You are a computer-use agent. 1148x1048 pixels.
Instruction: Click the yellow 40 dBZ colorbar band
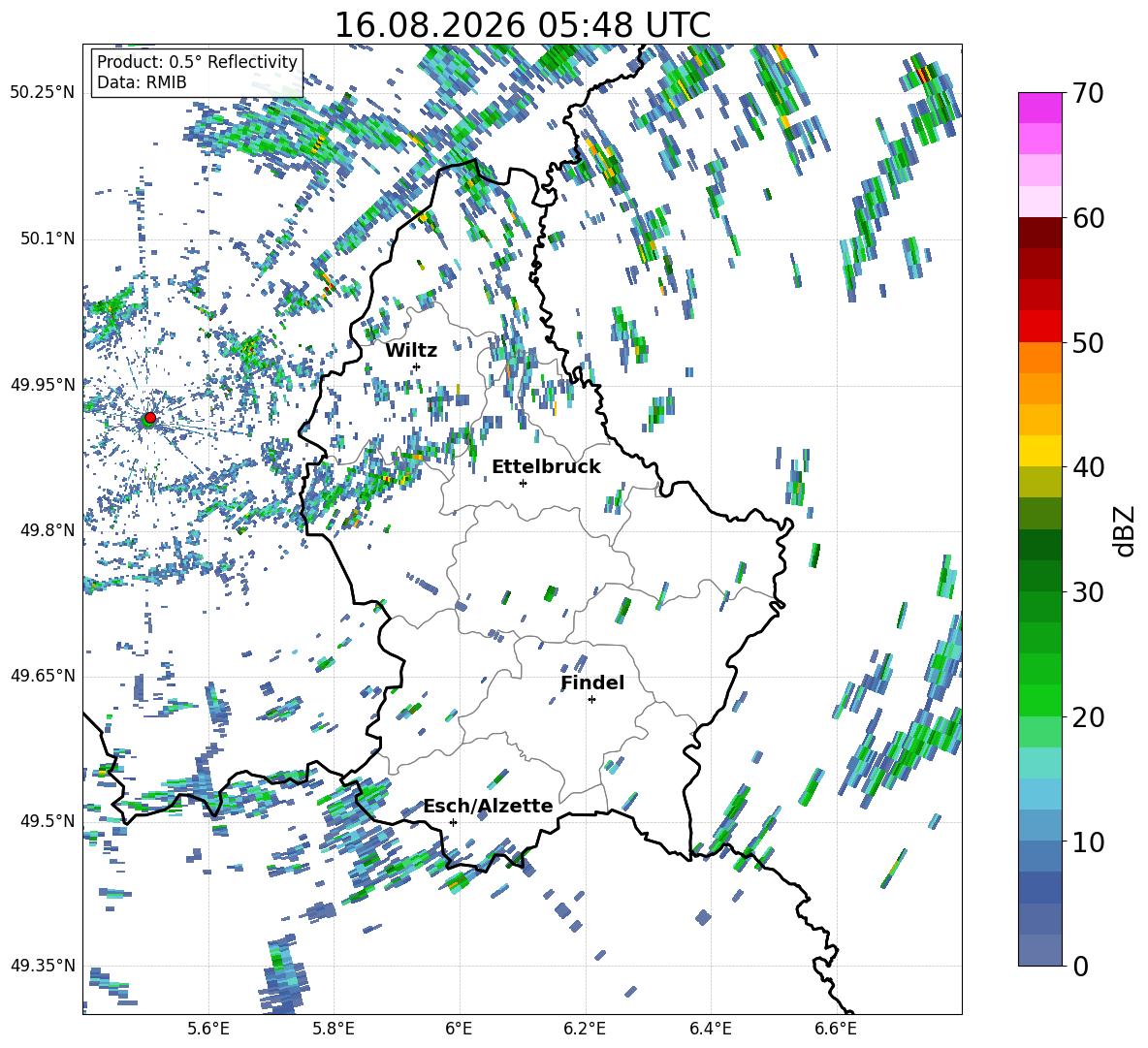[x=1040, y=451]
